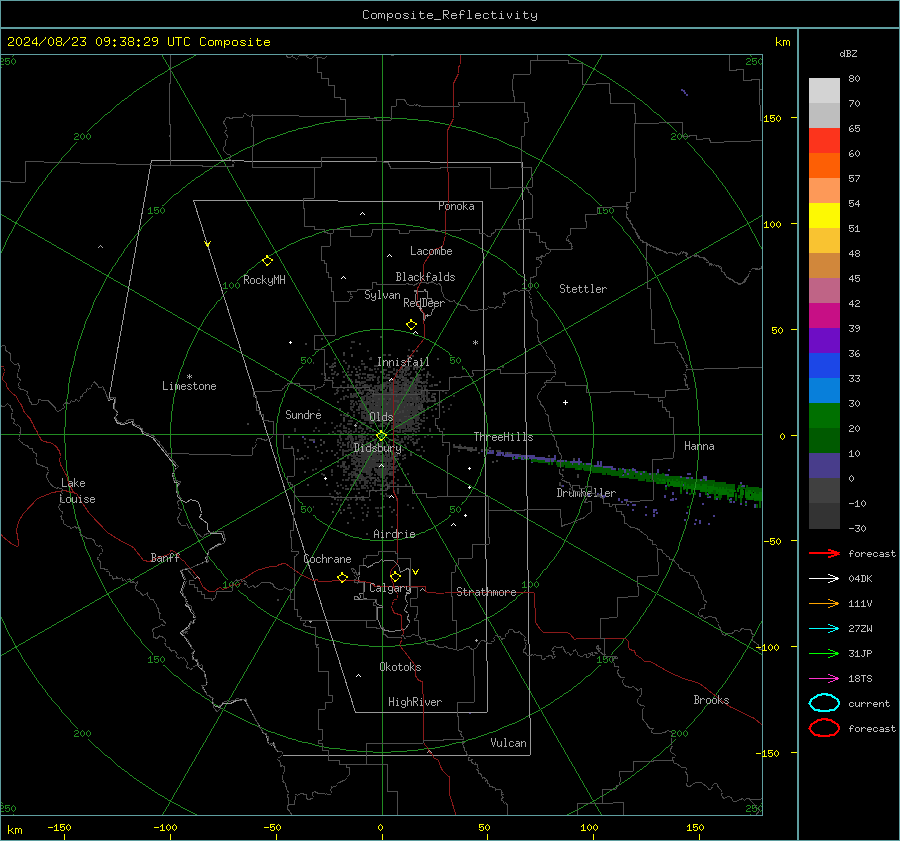Click the magenta 39 dBZ color swatch

coord(824,315)
